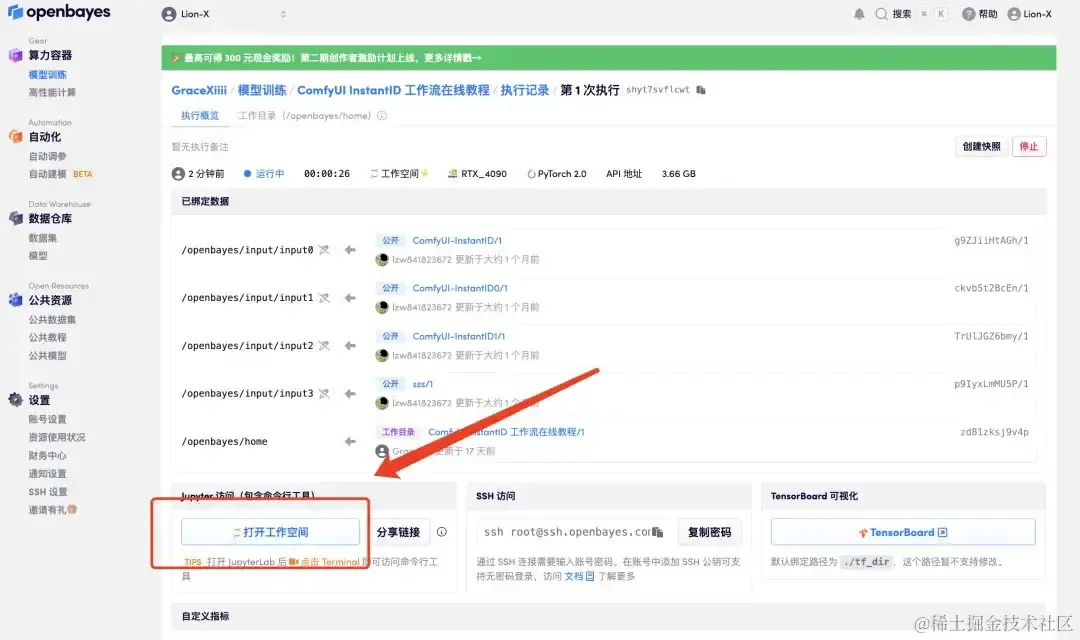Click the 分享链接 button
Screen dimensions: 1080x640
click(x=398, y=532)
